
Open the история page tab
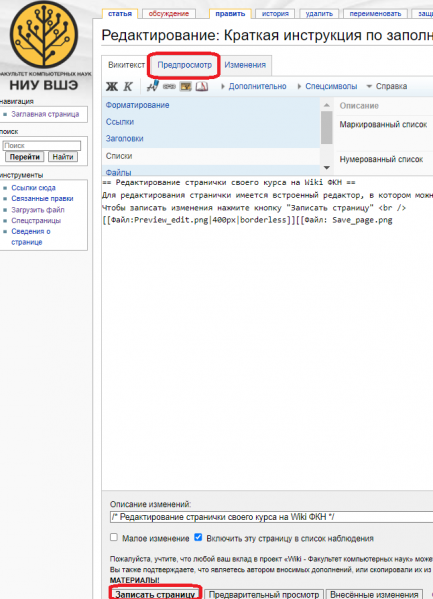(x=275, y=14)
